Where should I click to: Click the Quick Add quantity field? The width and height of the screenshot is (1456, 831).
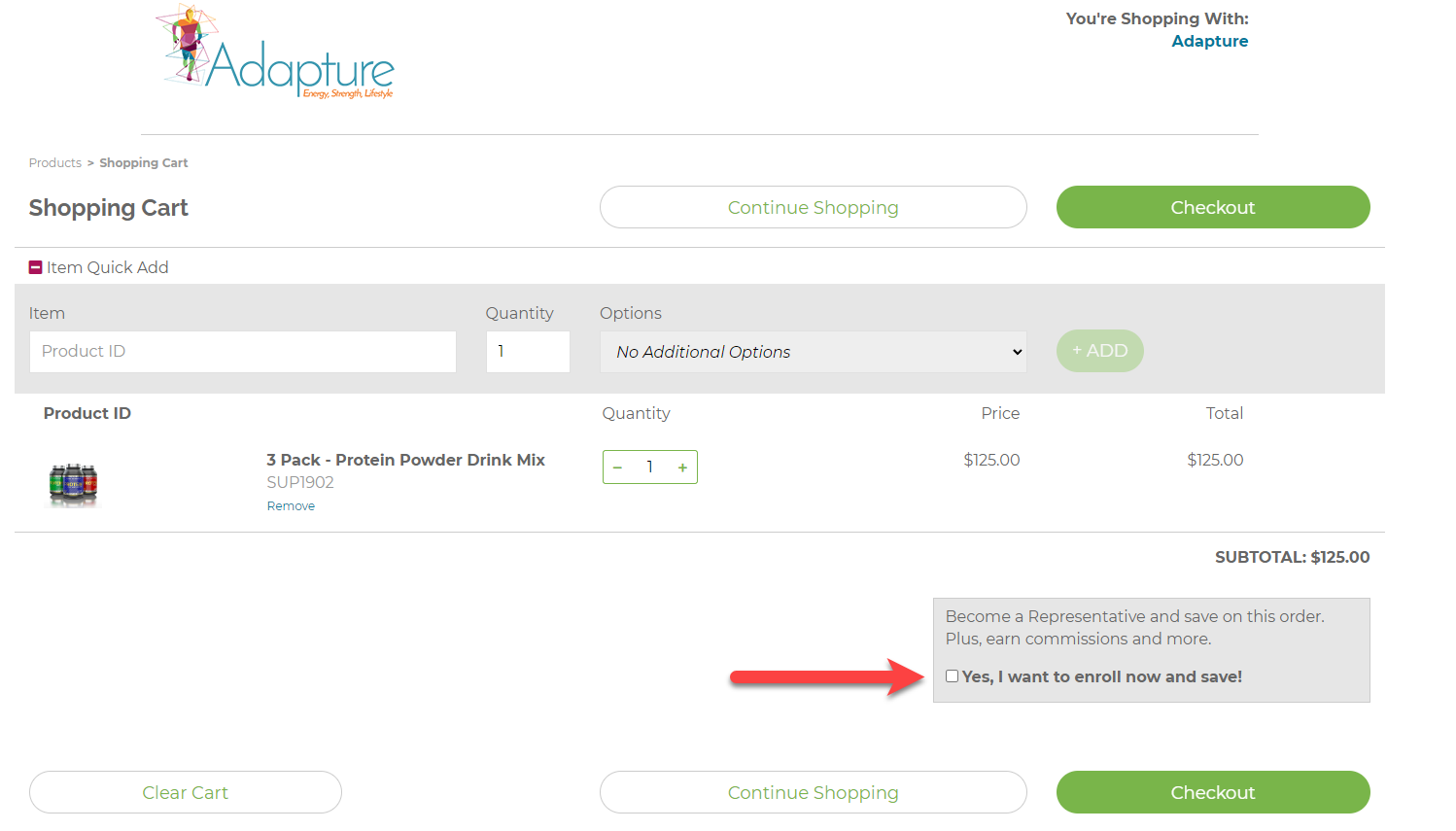click(x=527, y=352)
